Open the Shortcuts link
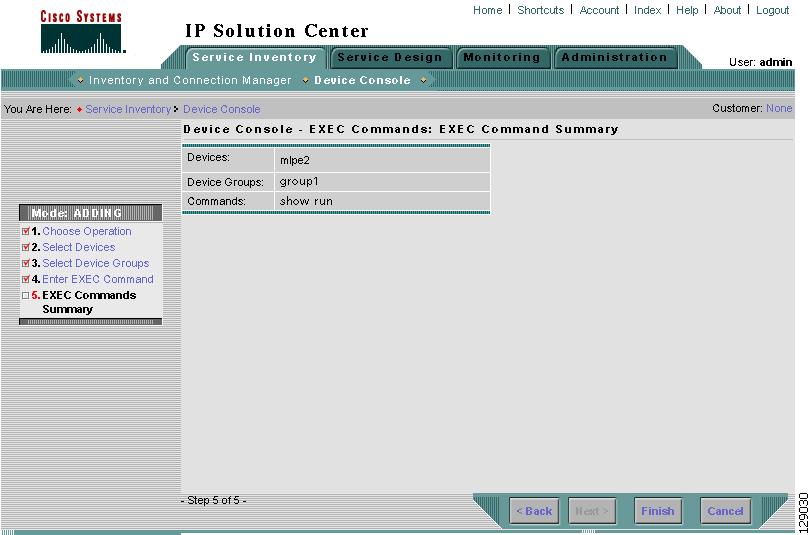Viewport: 809px width, 535px height. (541, 10)
